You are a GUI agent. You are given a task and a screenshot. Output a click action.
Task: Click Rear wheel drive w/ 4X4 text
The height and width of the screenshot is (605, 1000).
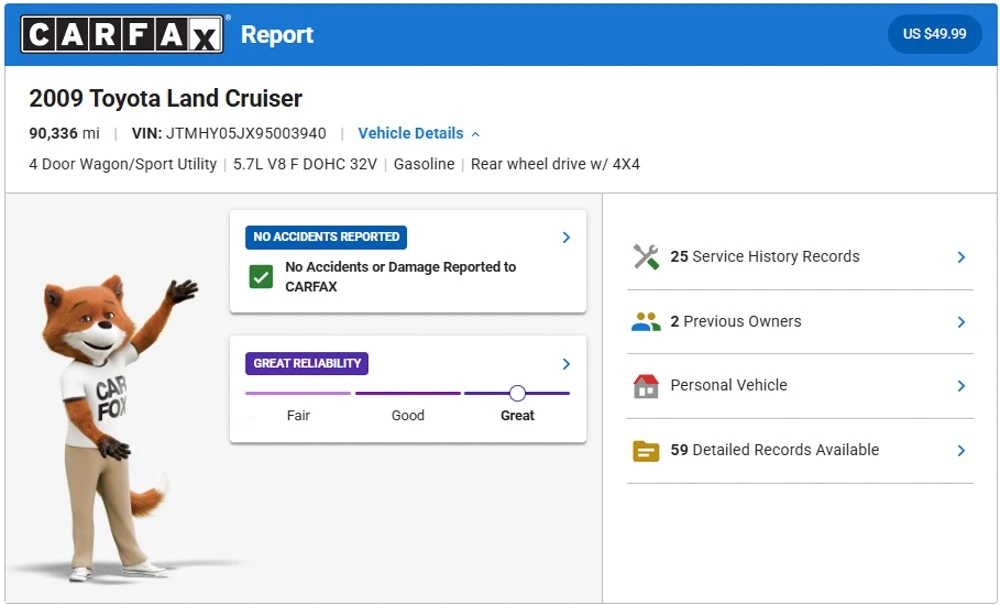555,164
